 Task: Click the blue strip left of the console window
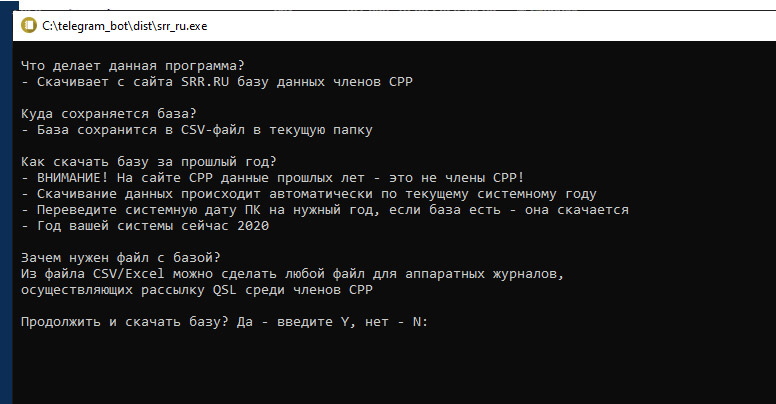[6, 208]
